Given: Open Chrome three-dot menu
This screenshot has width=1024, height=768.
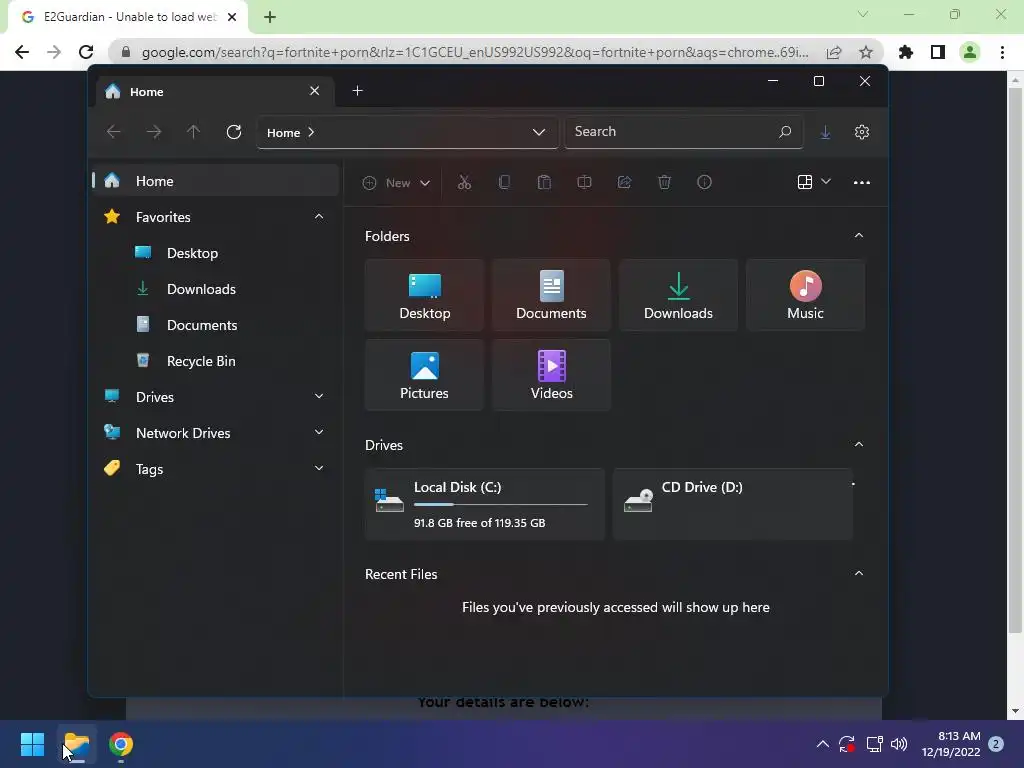Looking at the screenshot, I should [x=1002, y=52].
